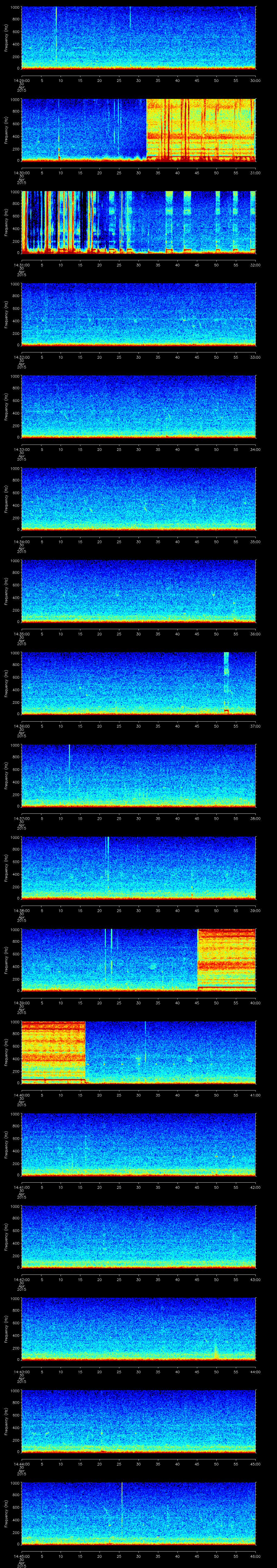The height and width of the screenshot is (1568, 277).
Task: Click the spectrogram panel starting at 14:34:00
Action: pyautogui.click(x=139, y=499)
